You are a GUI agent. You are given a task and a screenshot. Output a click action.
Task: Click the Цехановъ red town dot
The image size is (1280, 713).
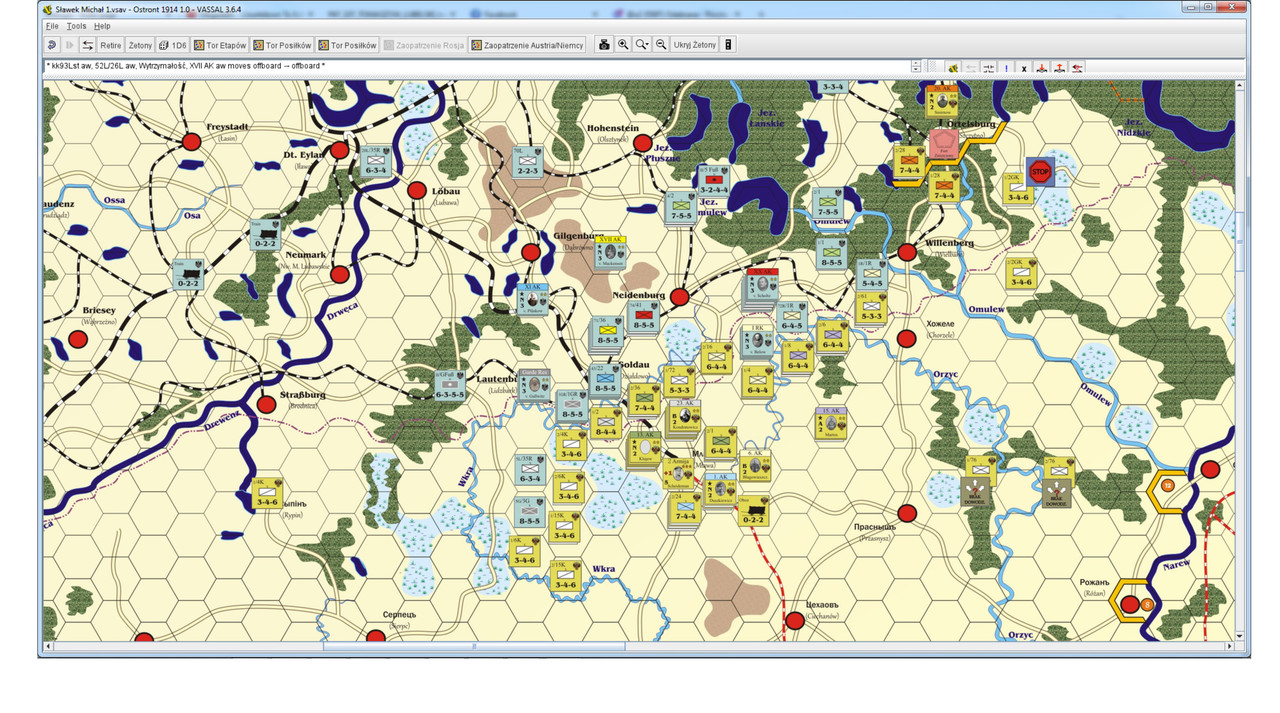(795, 621)
